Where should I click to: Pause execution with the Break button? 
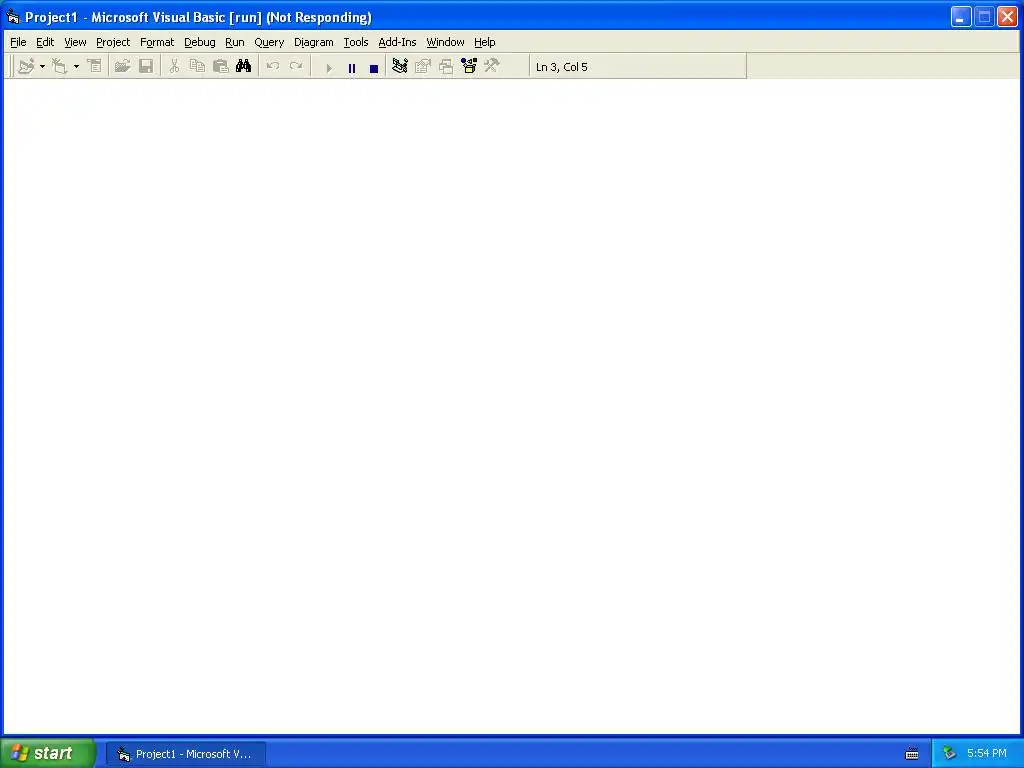tap(352, 68)
